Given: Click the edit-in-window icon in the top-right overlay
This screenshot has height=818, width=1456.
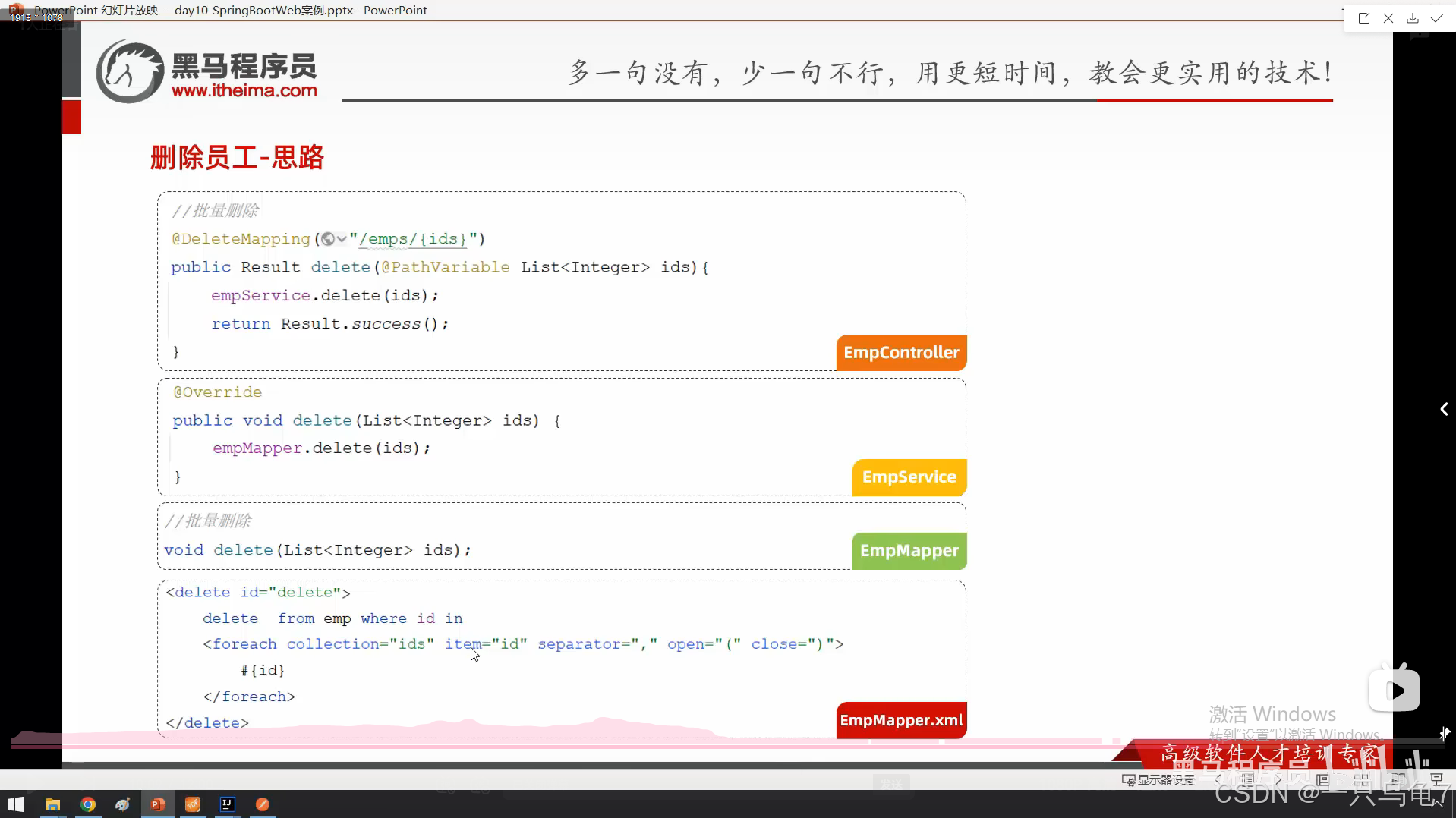Looking at the screenshot, I should [1364, 17].
